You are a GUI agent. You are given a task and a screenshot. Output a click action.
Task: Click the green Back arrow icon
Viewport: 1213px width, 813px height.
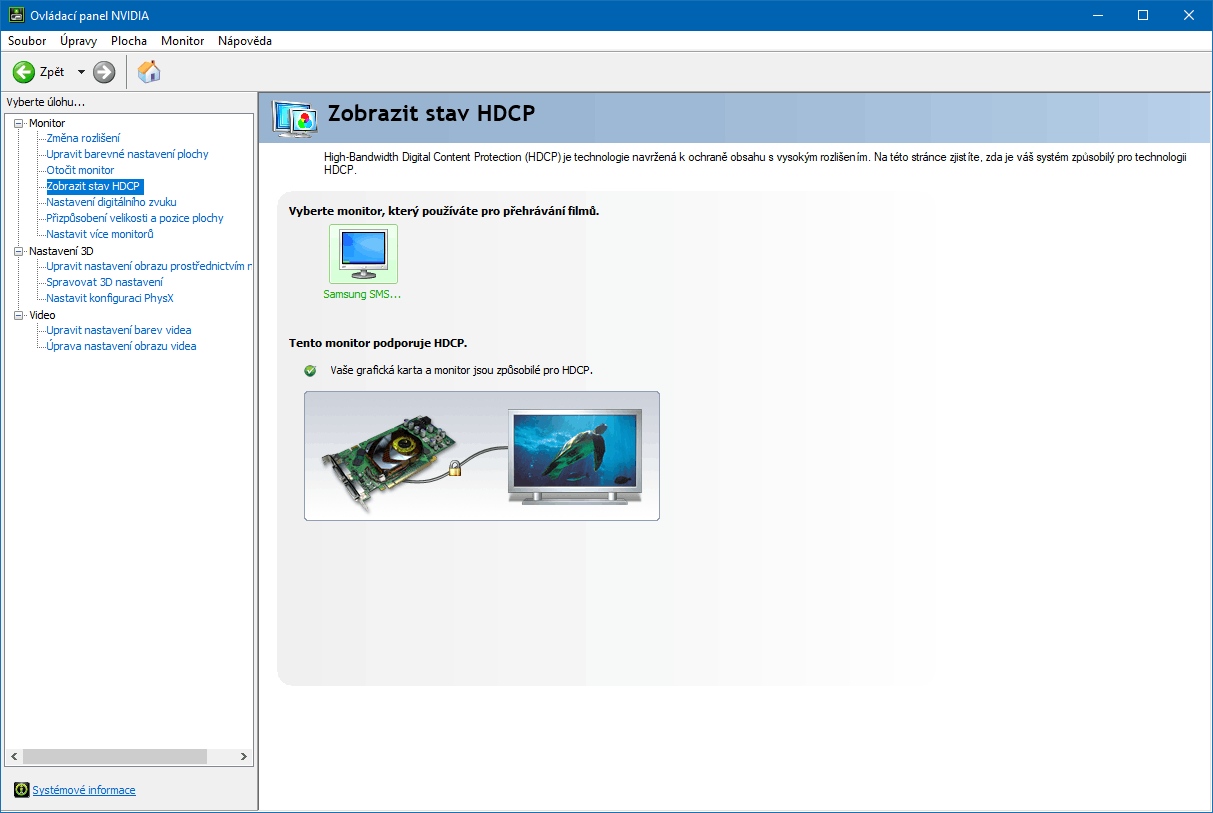coord(23,72)
